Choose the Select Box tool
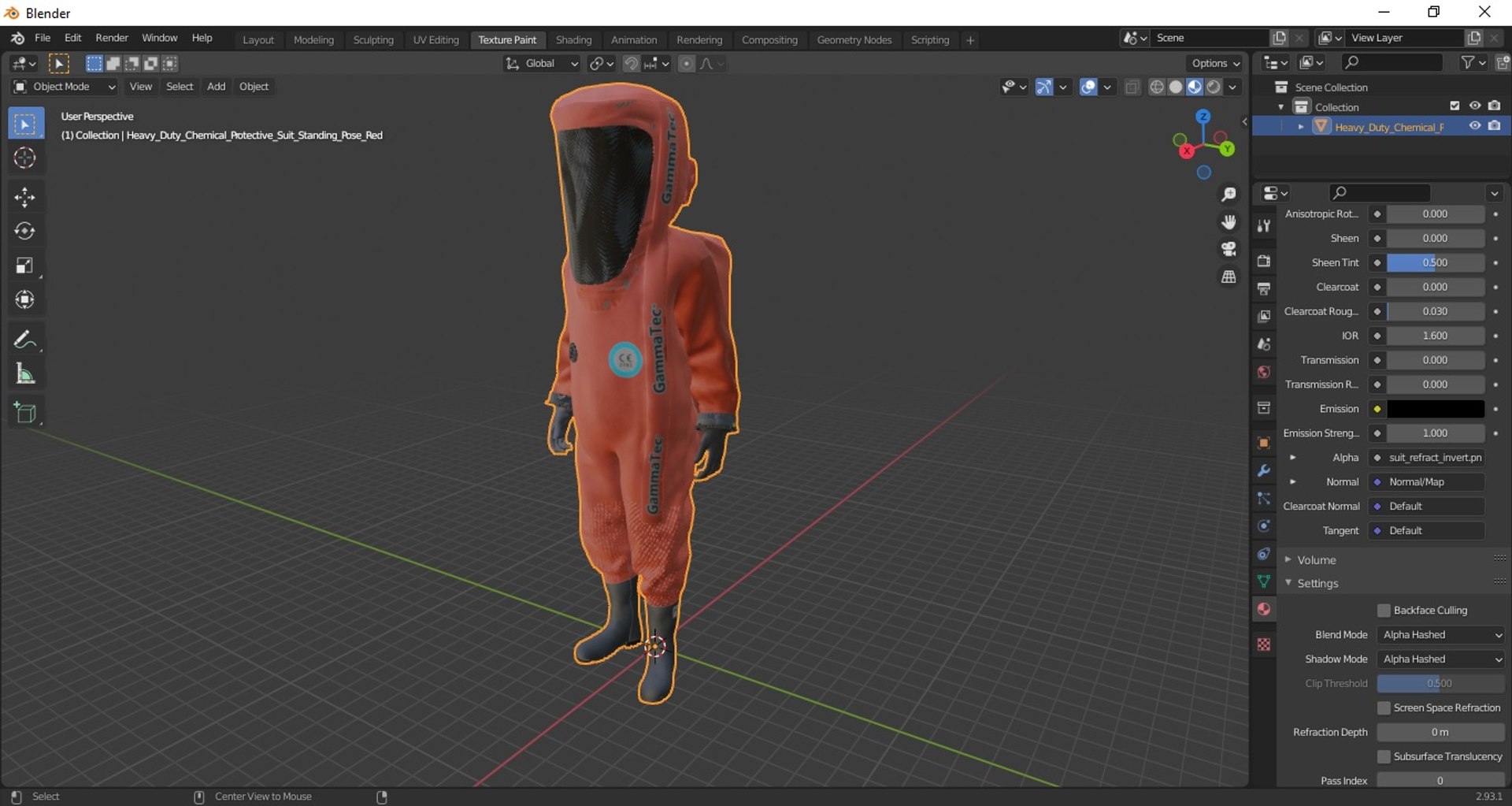 [x=25, y=124]
